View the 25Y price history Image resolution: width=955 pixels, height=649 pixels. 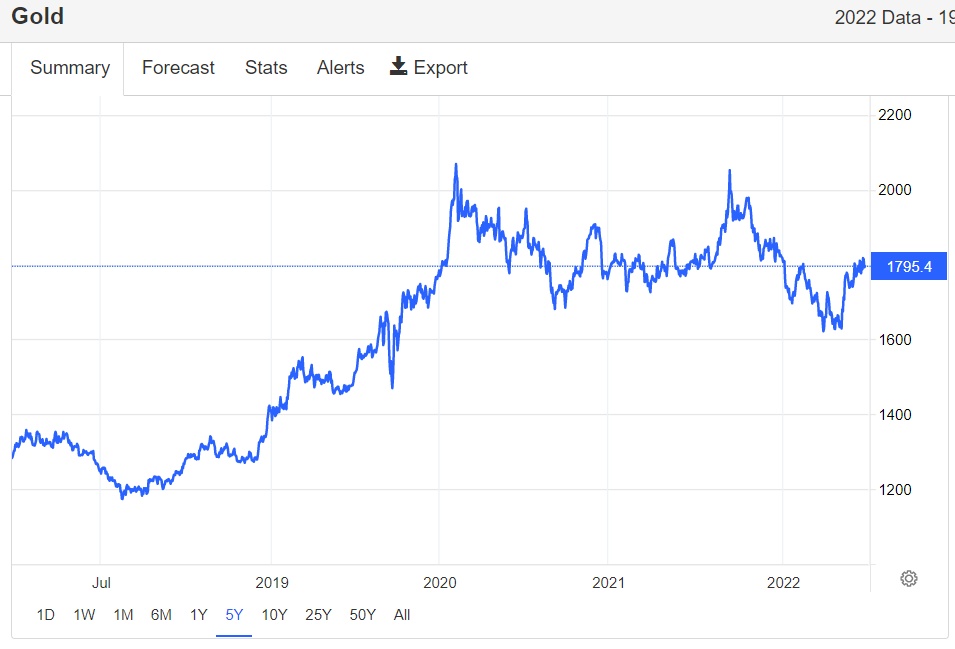pos(318,615)
